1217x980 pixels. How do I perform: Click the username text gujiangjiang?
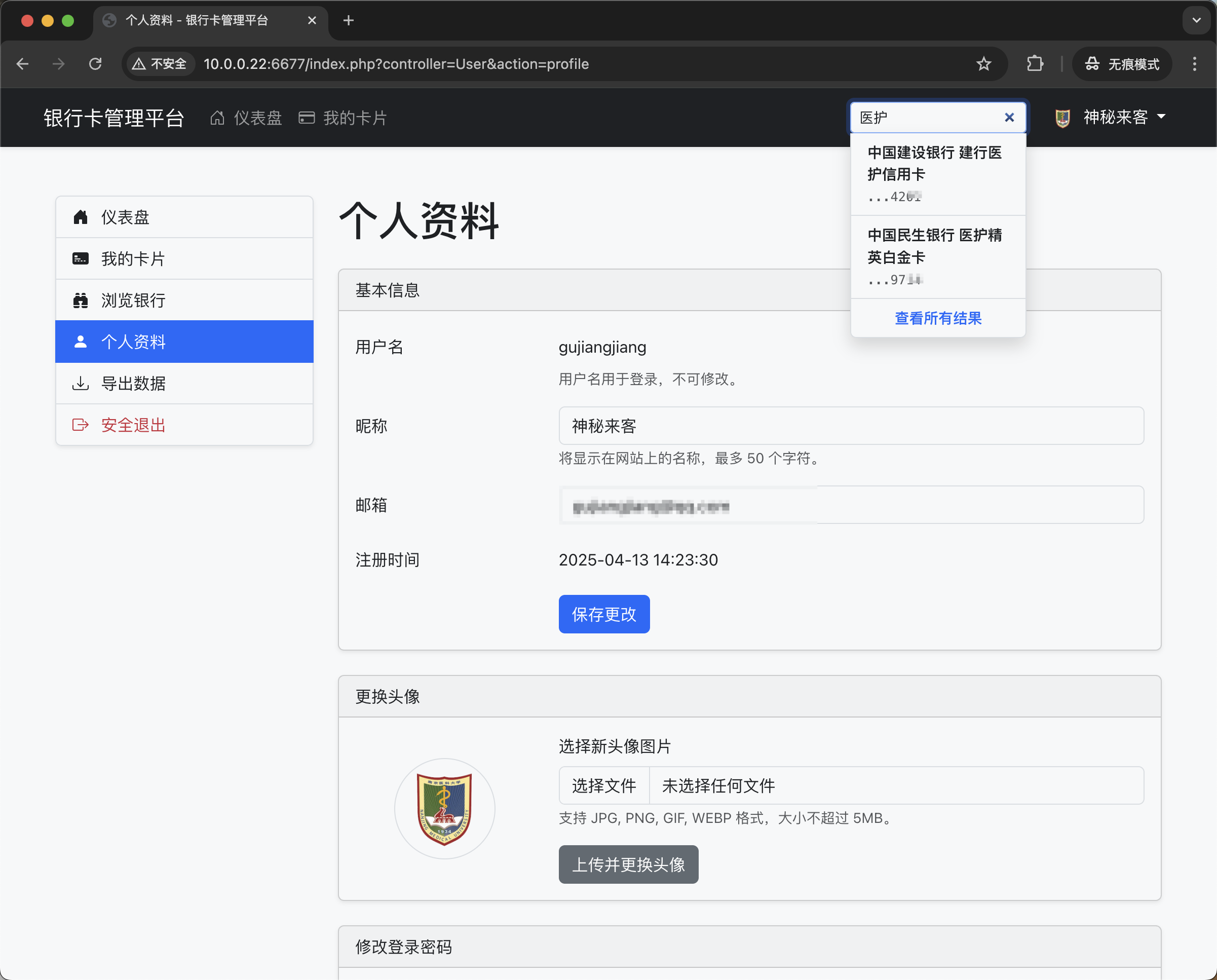(602, 347)
